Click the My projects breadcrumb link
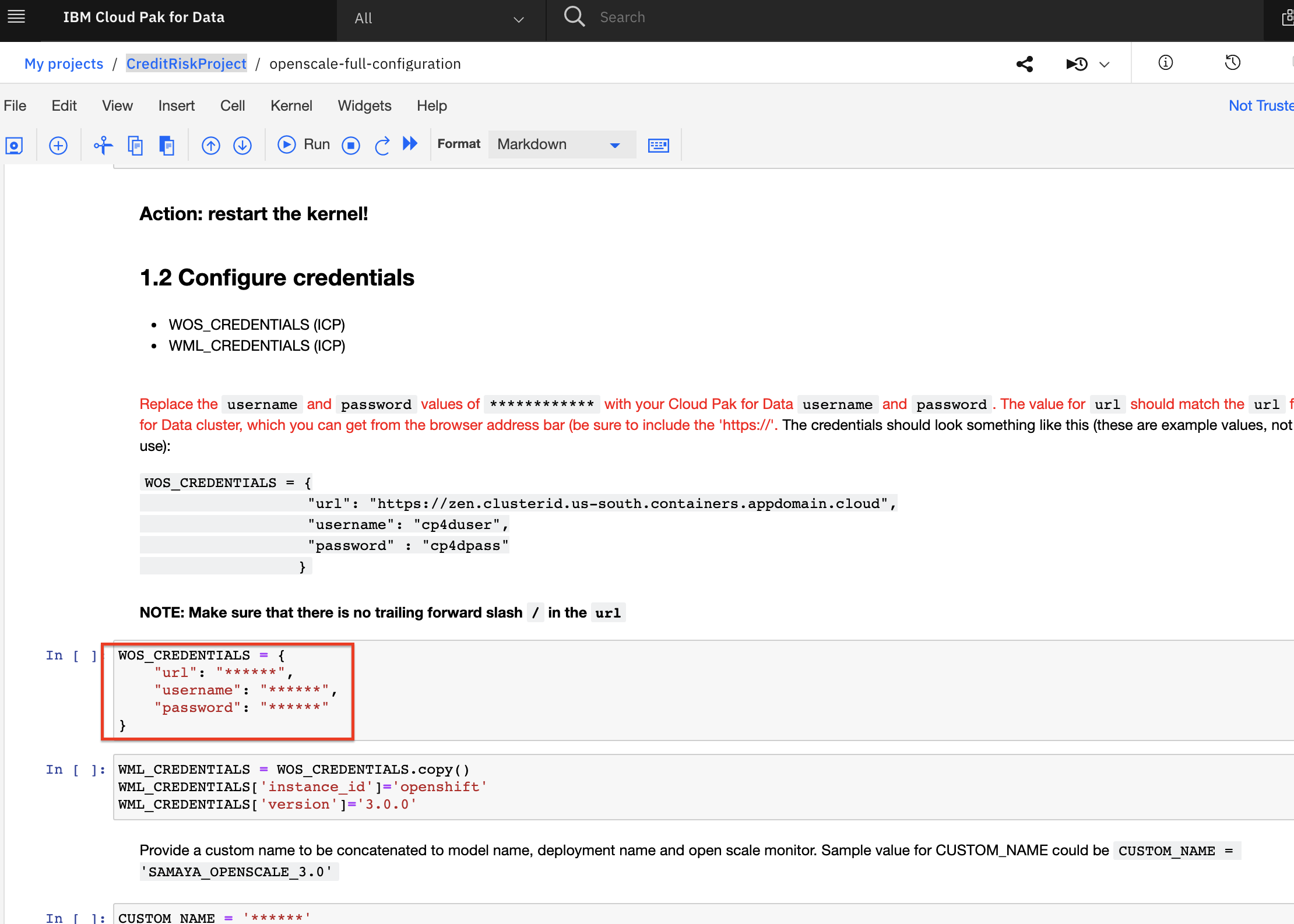 coord(64,64)
